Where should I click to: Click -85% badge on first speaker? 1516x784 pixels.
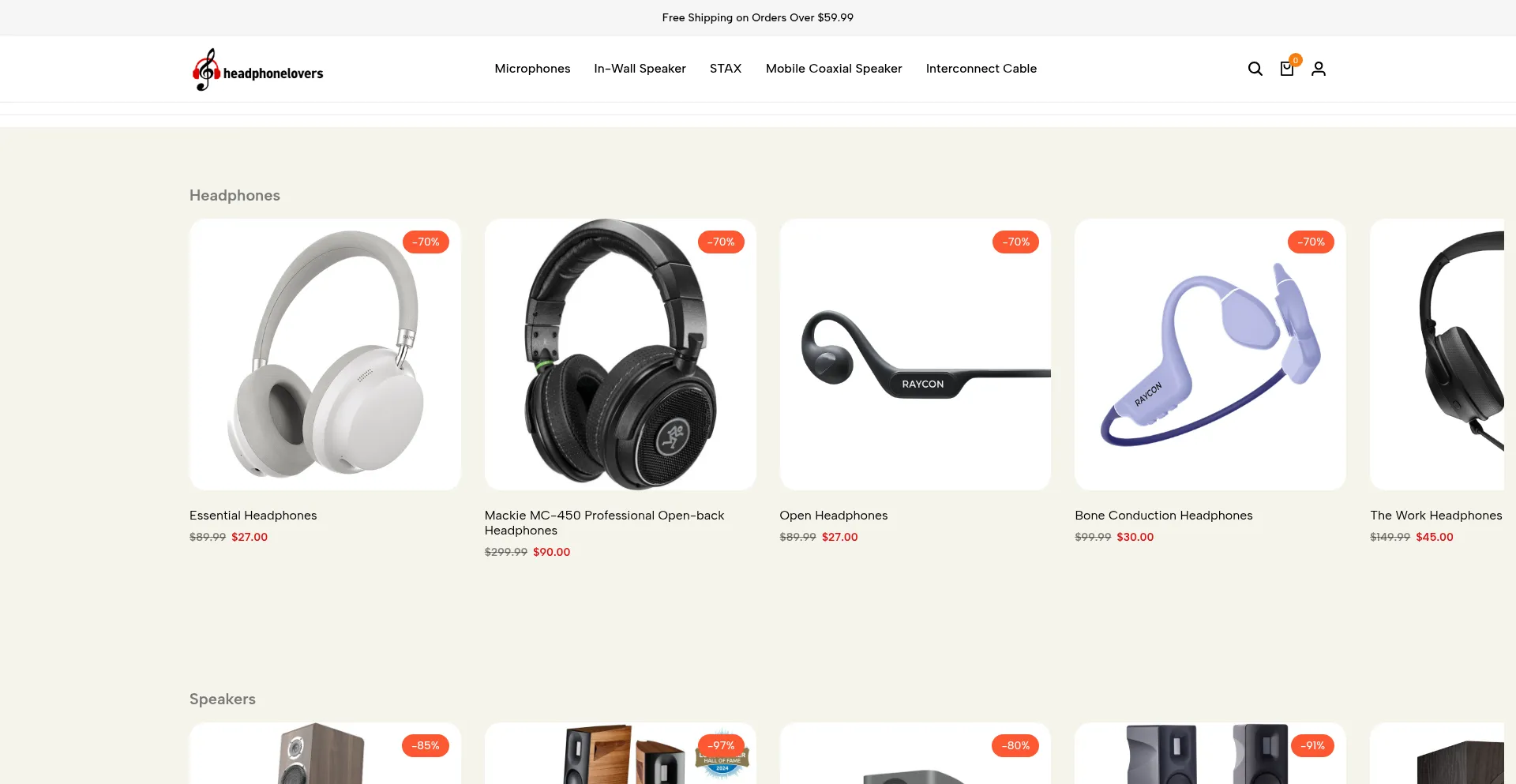426,745
